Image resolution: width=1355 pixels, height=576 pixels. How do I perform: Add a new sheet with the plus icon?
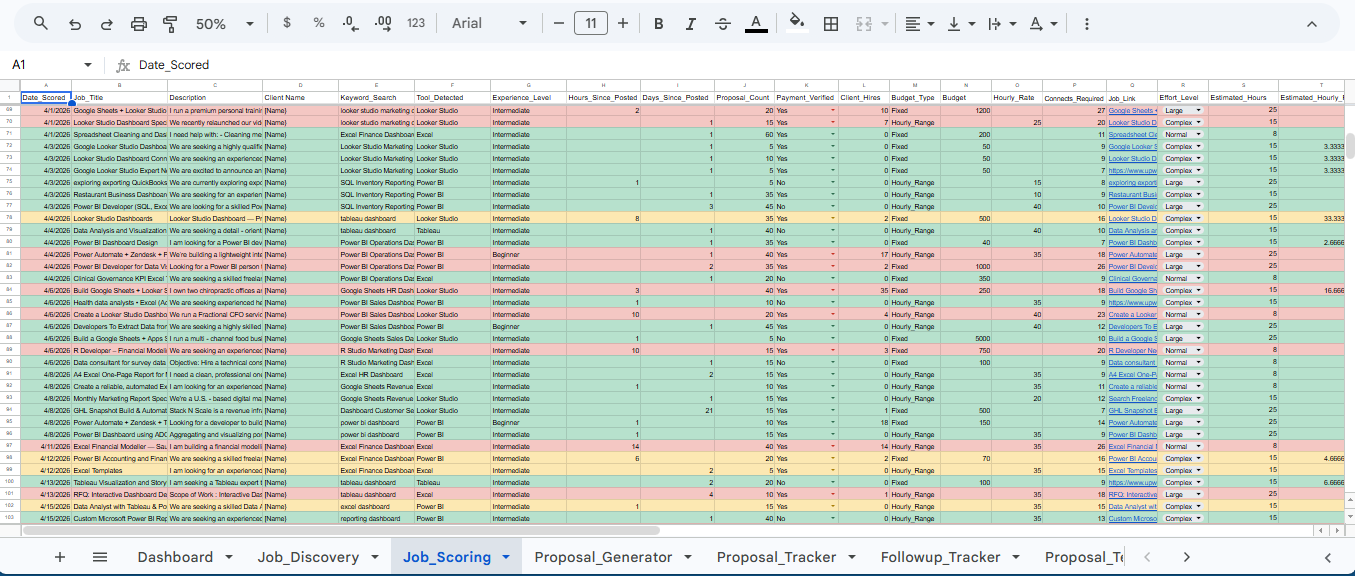(60, 557)
